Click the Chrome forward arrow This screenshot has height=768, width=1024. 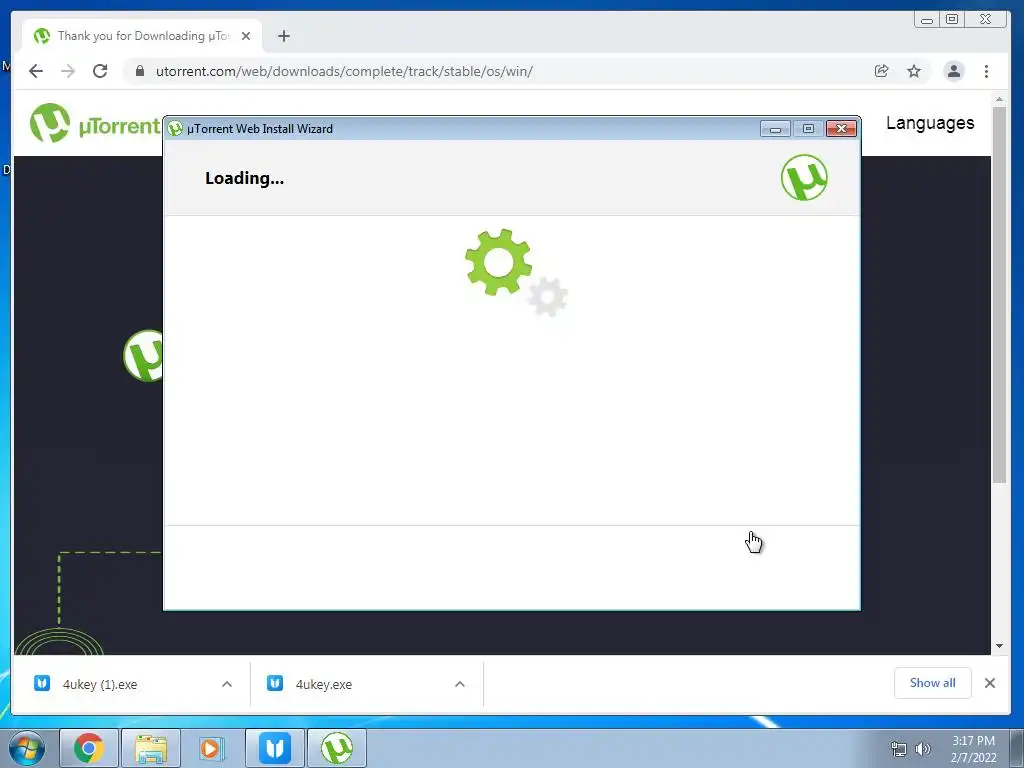pos(68,71)
